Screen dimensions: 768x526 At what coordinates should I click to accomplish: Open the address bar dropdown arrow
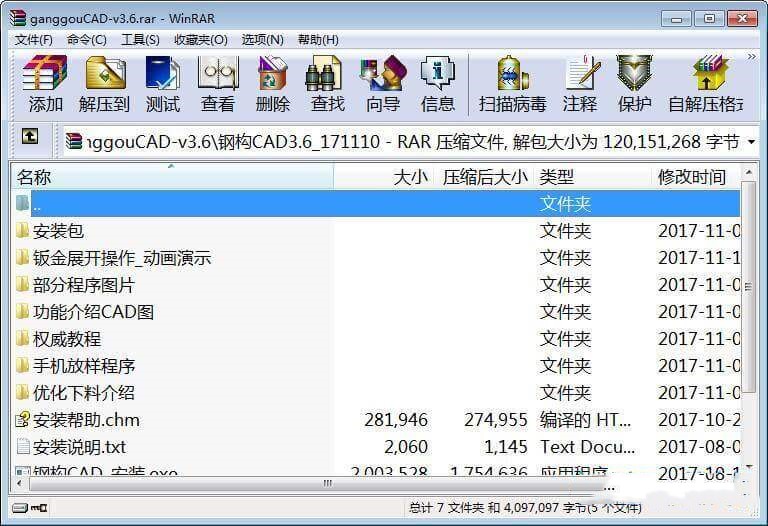(x=751, y=142)
